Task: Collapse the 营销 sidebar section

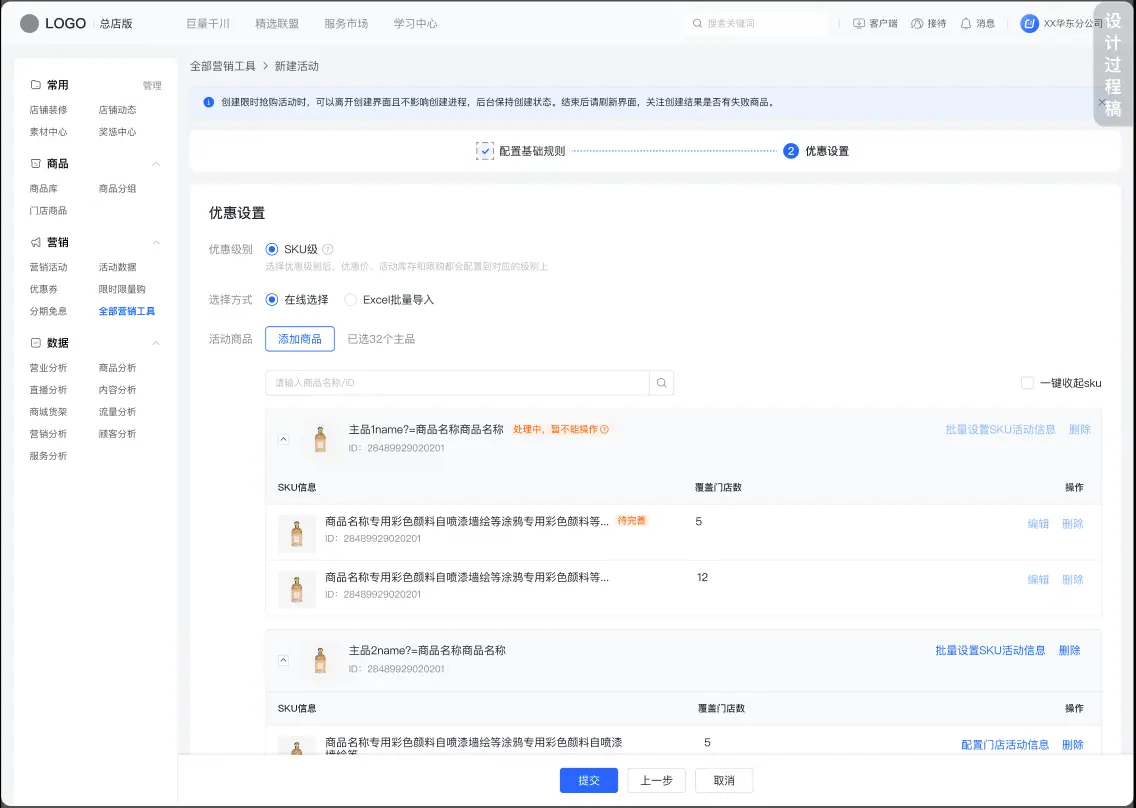Action: click(x=156, y=242)
